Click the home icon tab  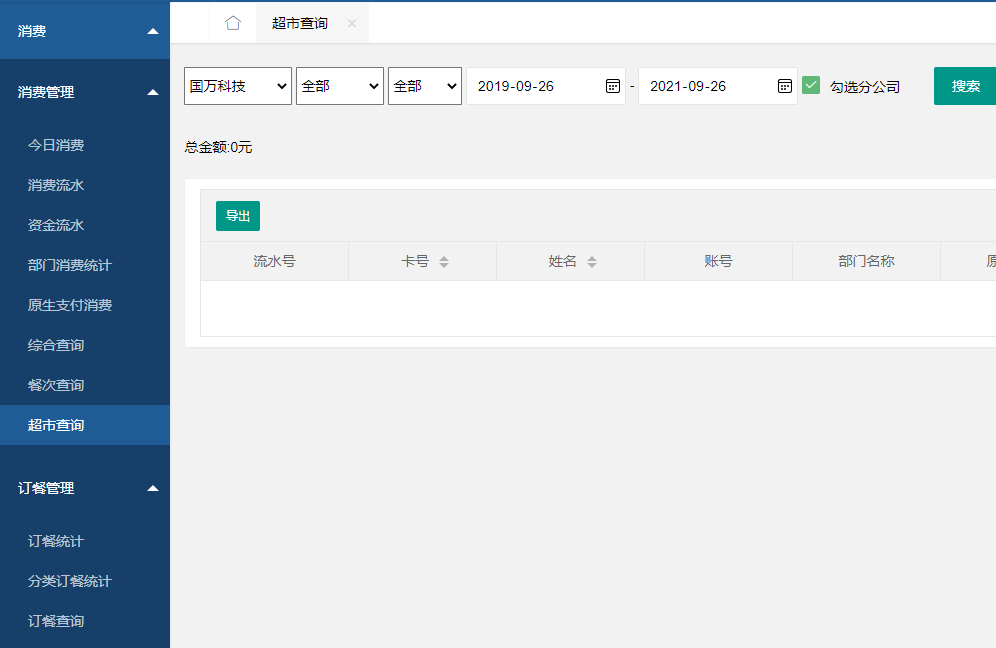233,23
